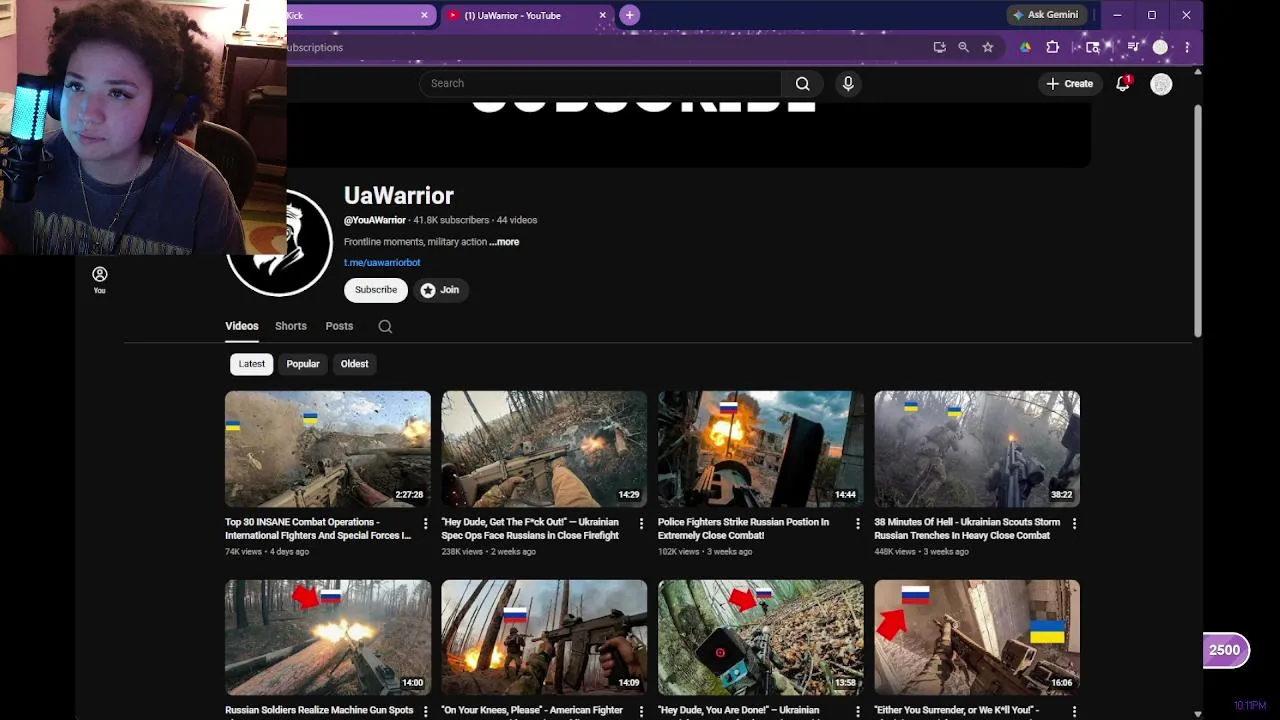Open options menu for Top 30 INSANE video

tap(425, 523)
